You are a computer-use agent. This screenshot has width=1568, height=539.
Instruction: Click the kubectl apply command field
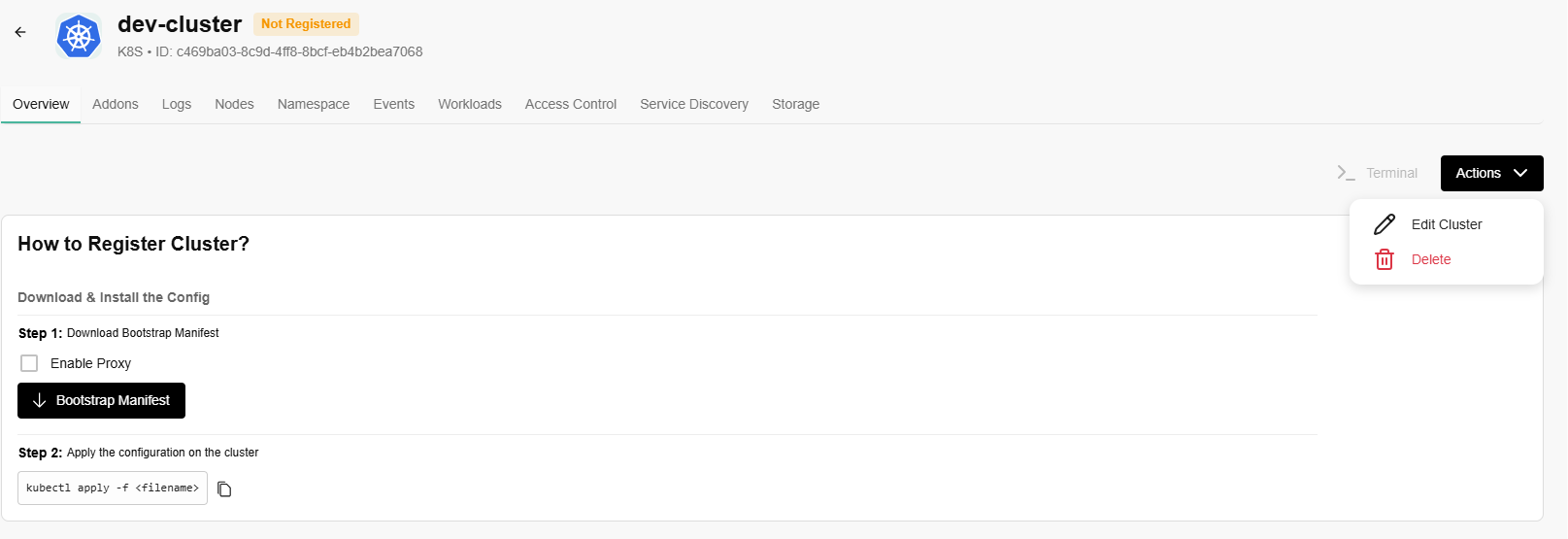click(113, 488)
